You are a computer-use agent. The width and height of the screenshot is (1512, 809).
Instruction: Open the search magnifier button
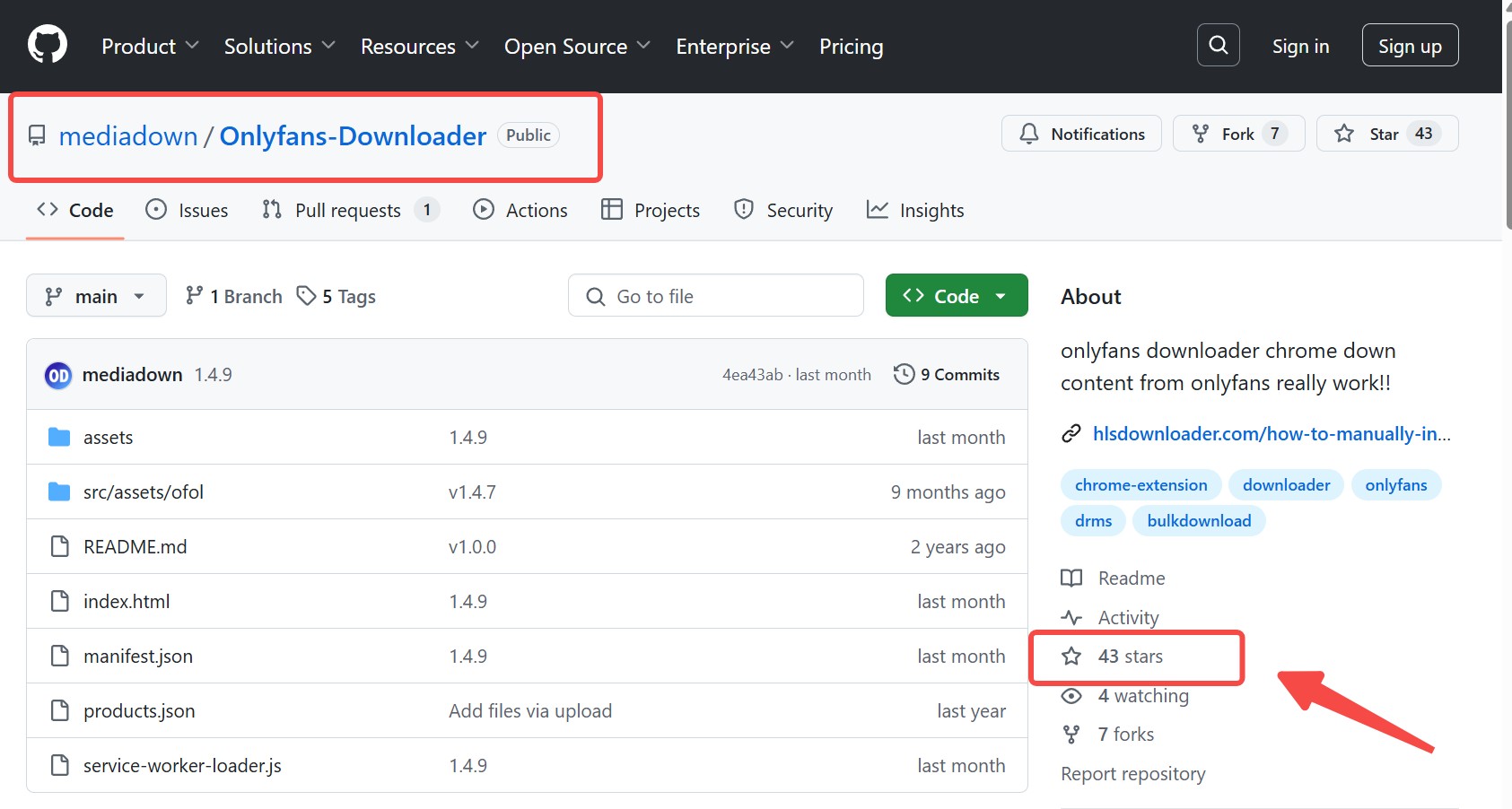tap(1218, 45)
